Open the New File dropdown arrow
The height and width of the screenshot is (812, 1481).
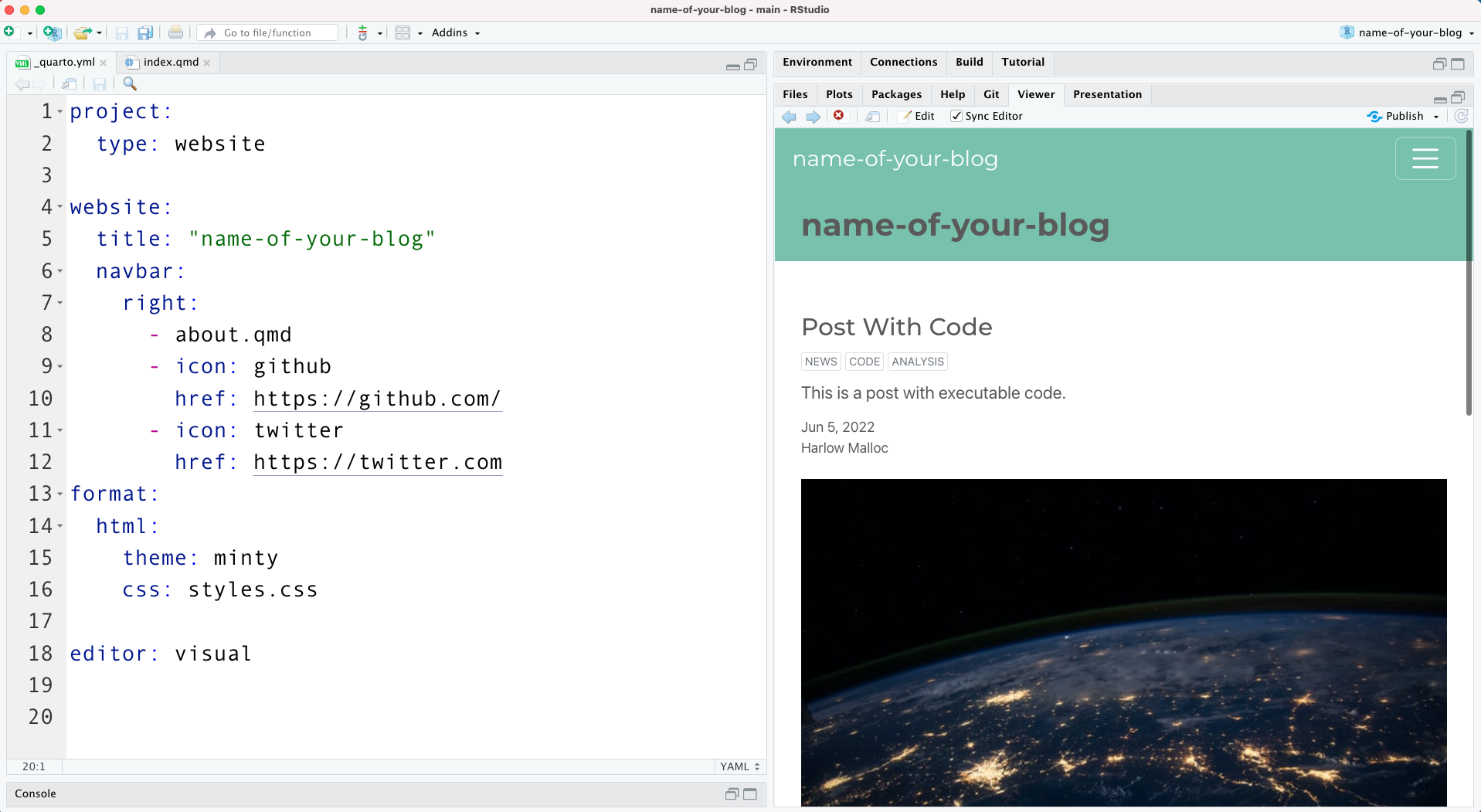[29, 33]
